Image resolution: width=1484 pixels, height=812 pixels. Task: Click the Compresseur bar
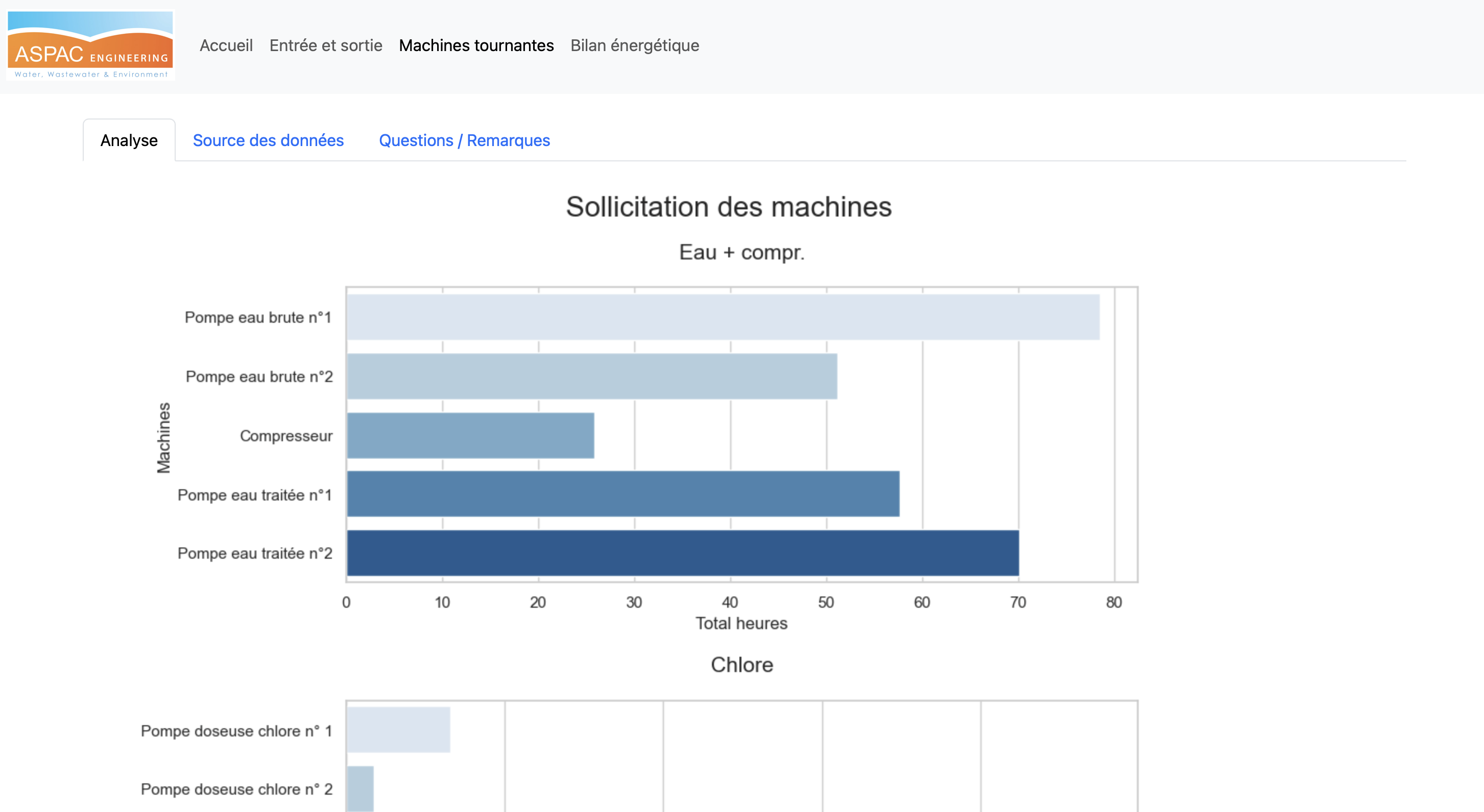click(470, 436)
